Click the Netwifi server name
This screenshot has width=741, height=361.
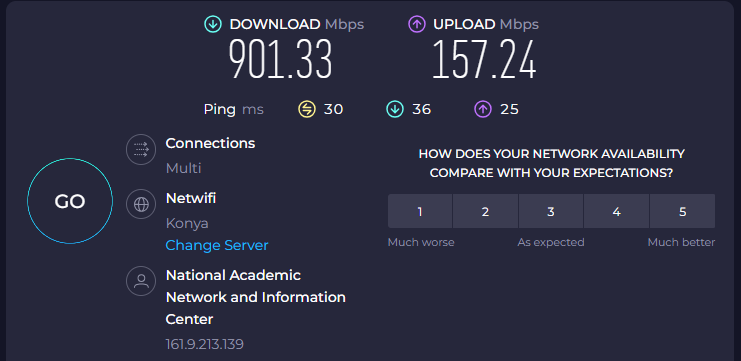pyautogui.click(x=191, y=198)
